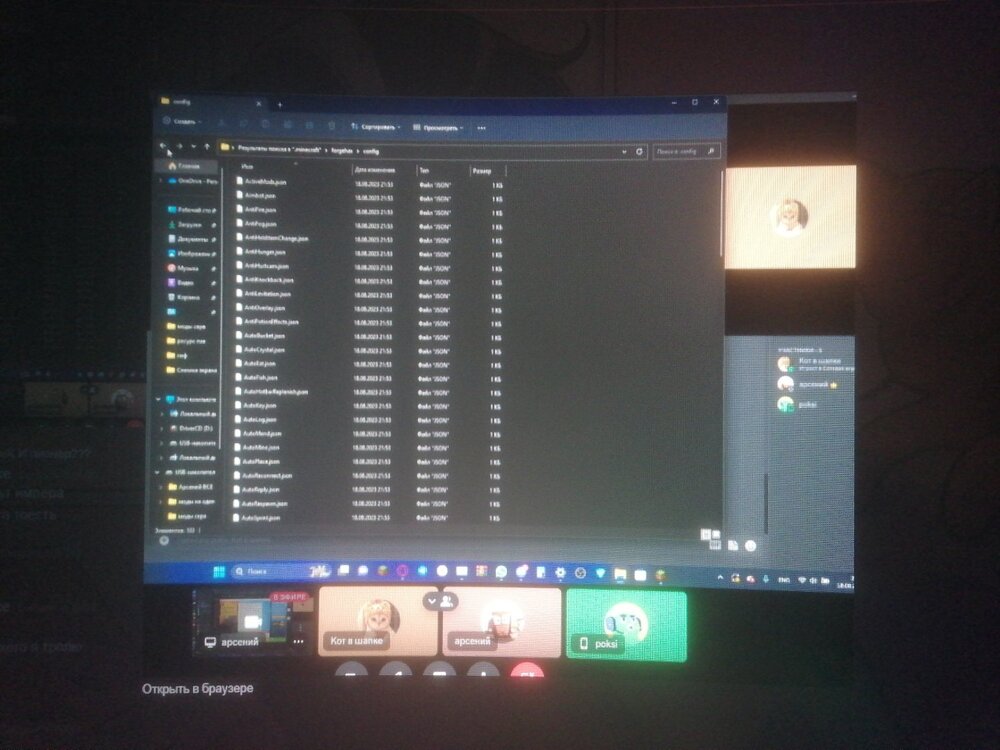Open Рабочий стол in the navigation pane
This screenshot has width=1000, height=750.
point(191,210)
